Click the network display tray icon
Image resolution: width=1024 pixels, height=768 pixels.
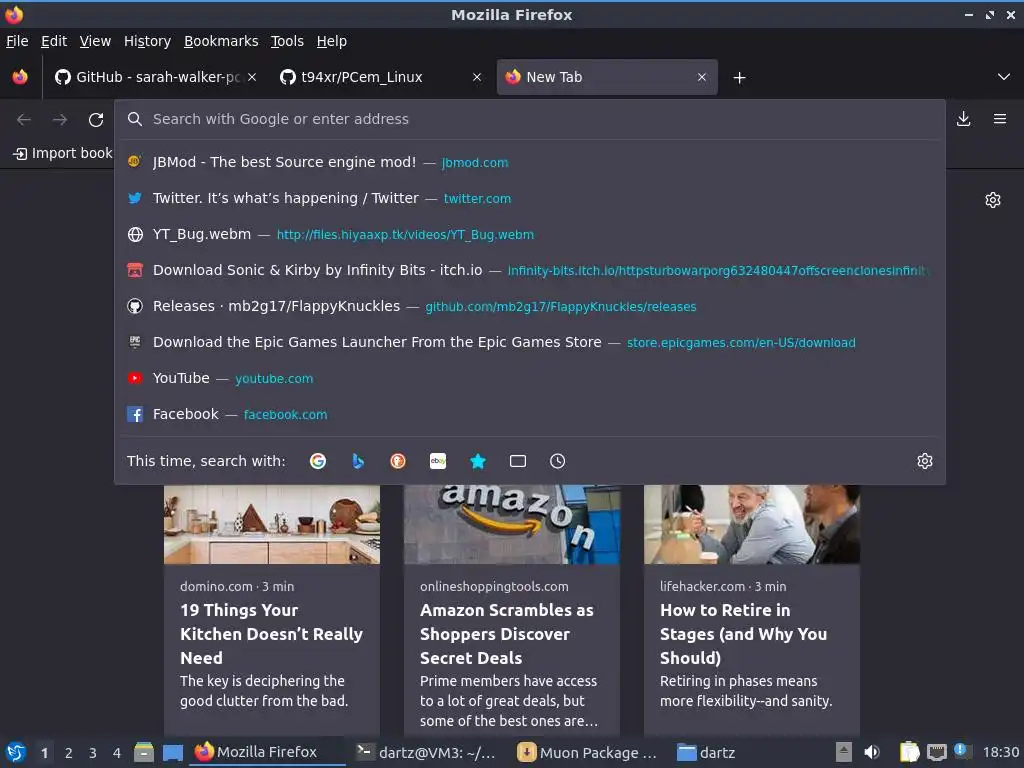point(936,752)
